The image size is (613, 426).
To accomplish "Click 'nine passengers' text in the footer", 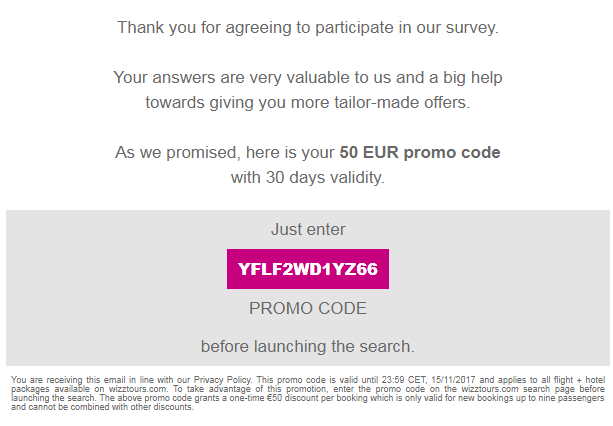I will (x=574, y=398).
